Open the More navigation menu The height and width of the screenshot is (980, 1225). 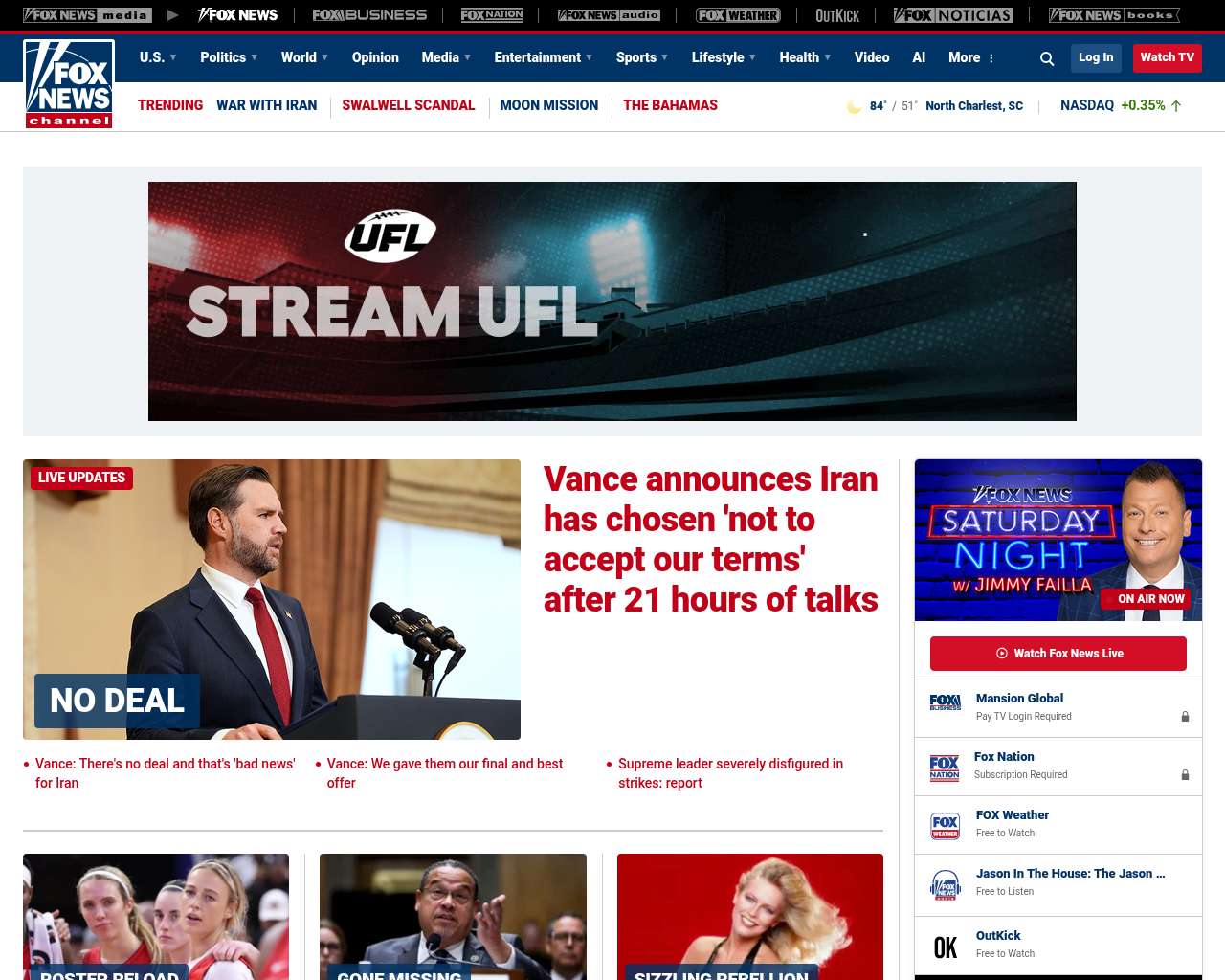[970, 57]
